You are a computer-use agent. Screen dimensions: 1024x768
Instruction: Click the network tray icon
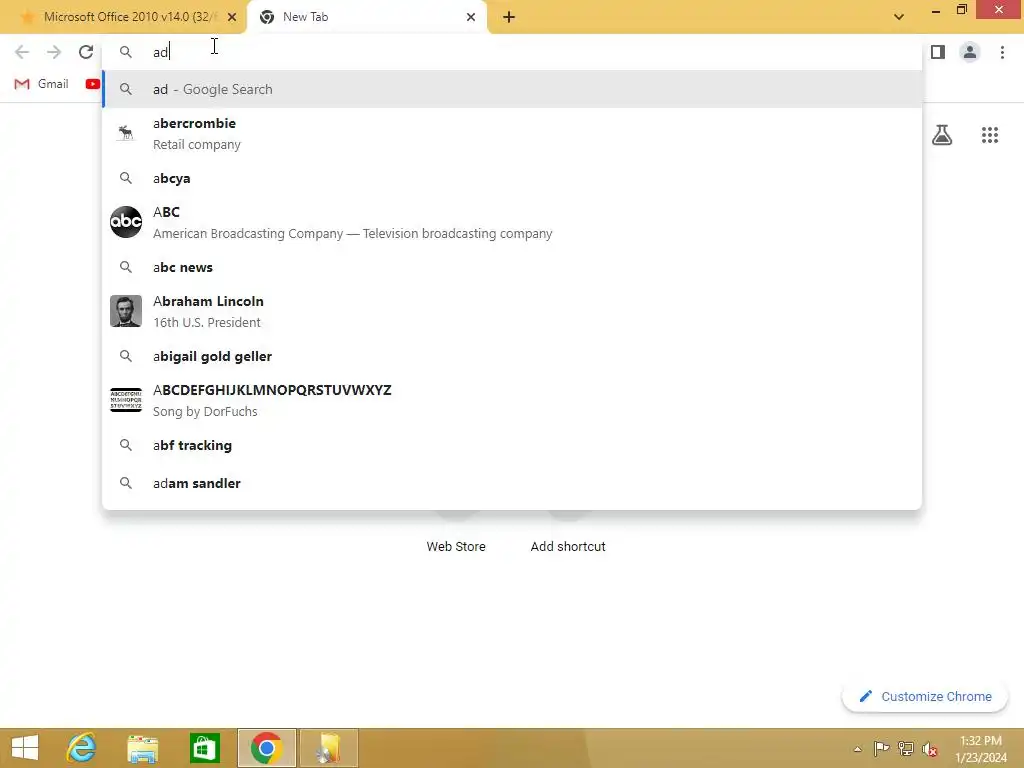(906, 748)
